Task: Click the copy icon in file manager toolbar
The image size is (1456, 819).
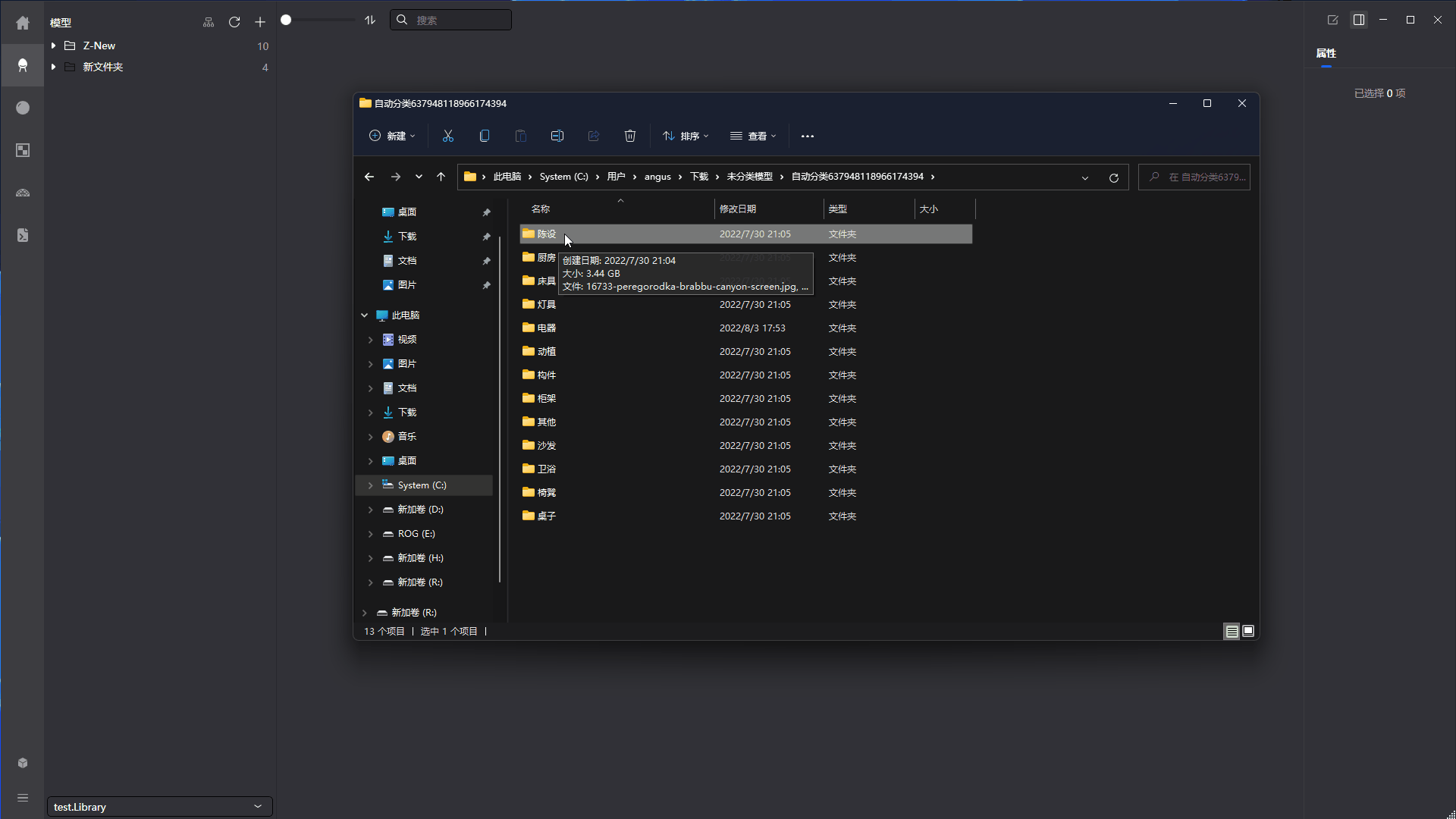Action: coord(484,136)
